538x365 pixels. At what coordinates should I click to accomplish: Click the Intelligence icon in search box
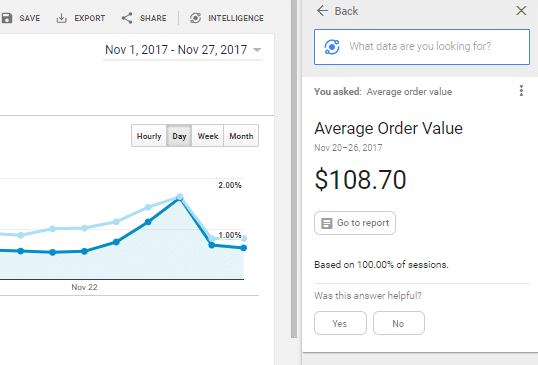click(x=332, y=47)
